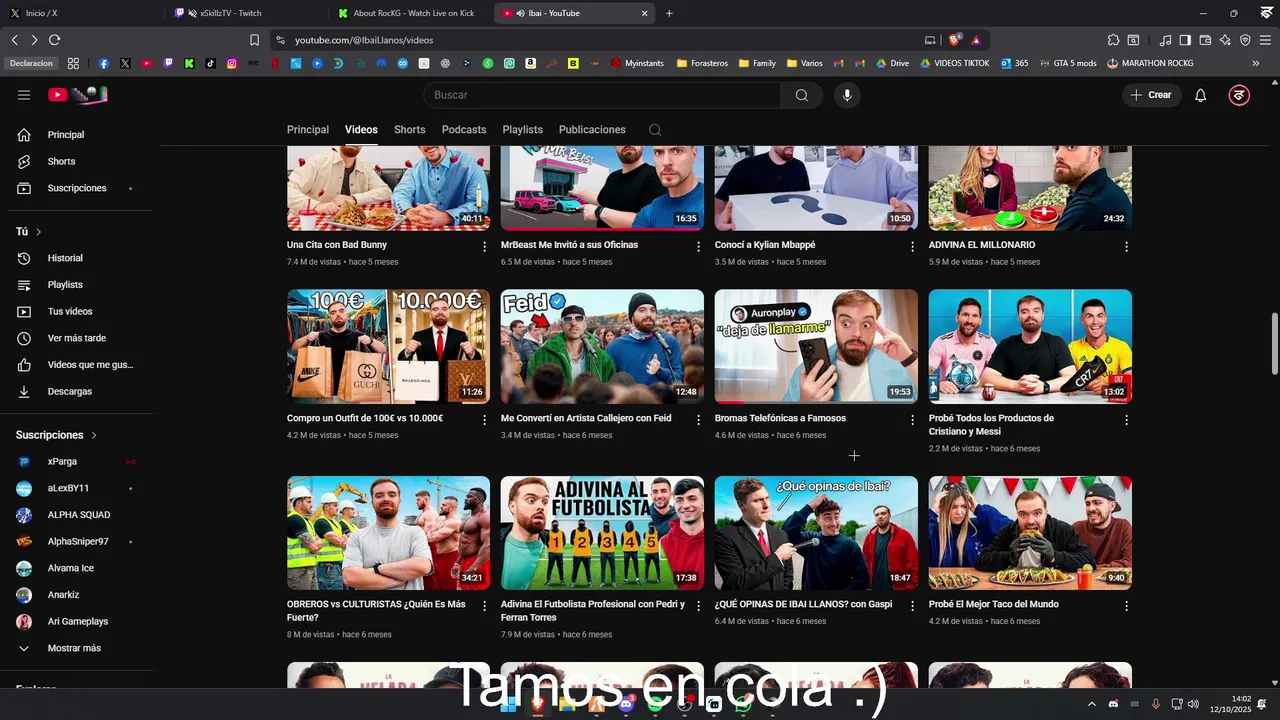
Task: Open options for Una Cita con Bad Bunny
Action: (485, 246)
